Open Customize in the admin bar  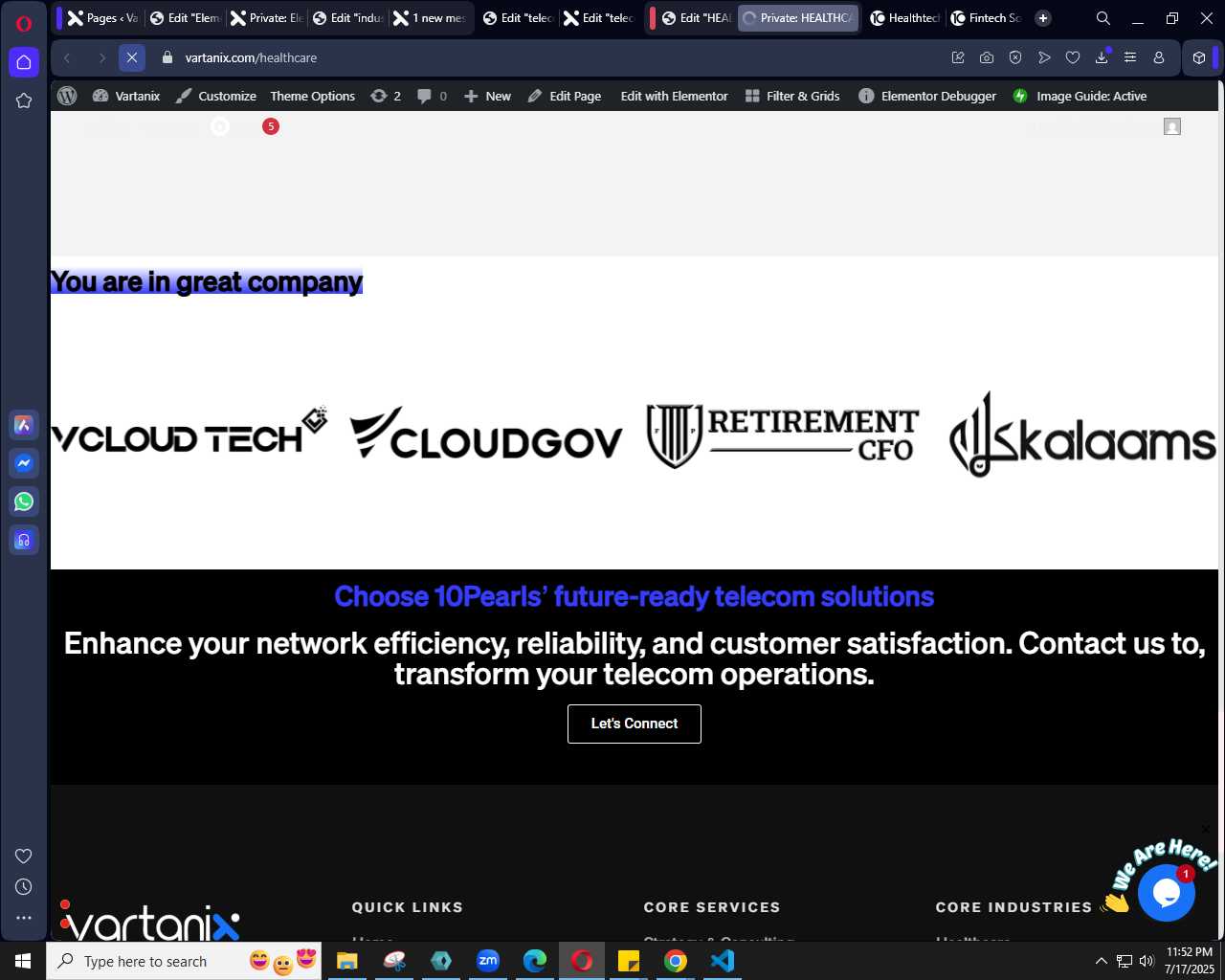tap(216, 96)
